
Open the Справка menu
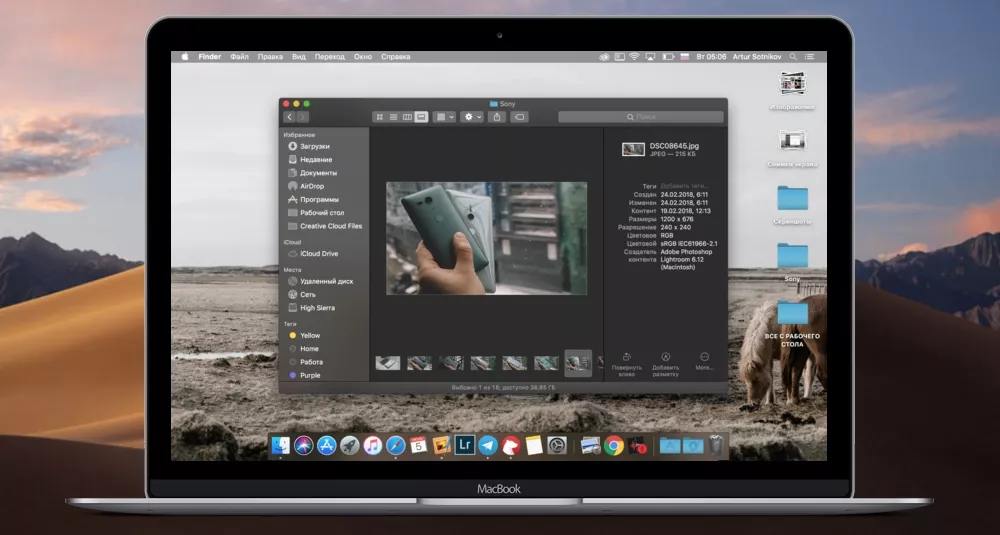tap(395, 57)
